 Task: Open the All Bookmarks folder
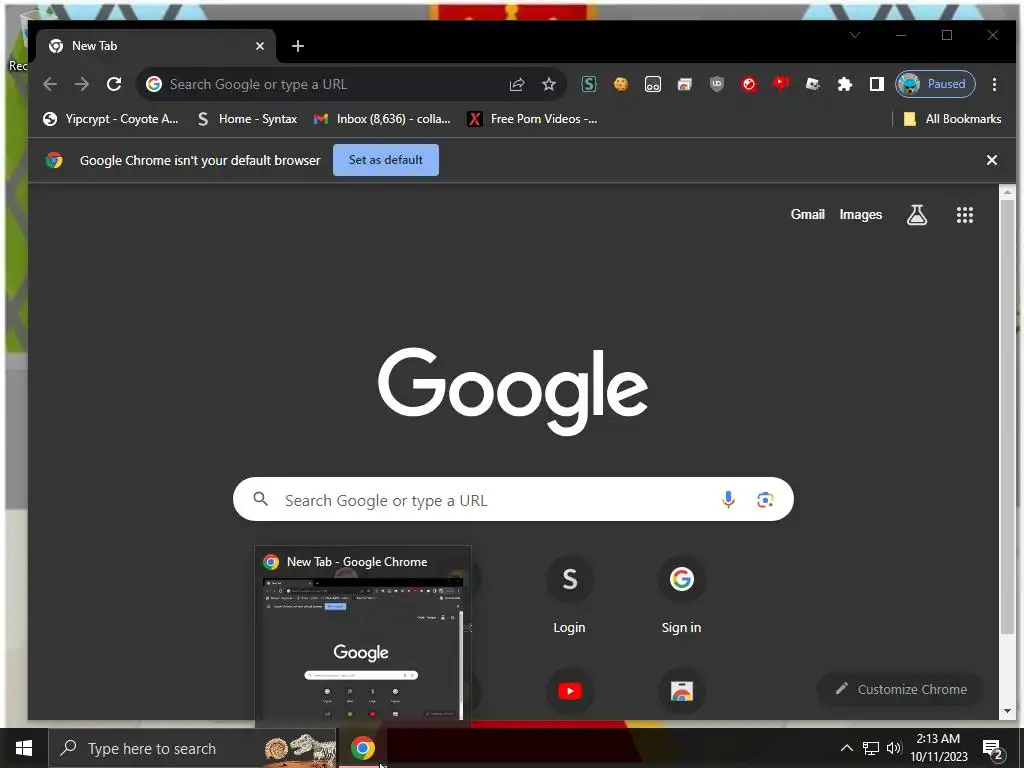coord(952,119)
